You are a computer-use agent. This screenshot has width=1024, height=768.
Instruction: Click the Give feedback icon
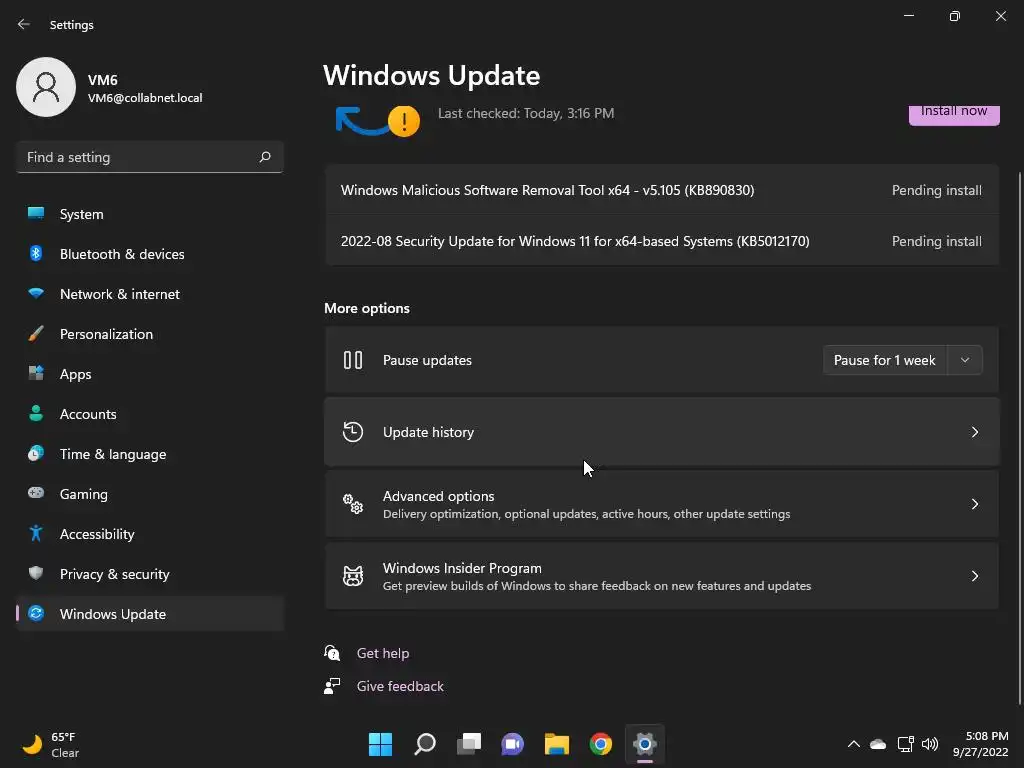pos(332,686)
